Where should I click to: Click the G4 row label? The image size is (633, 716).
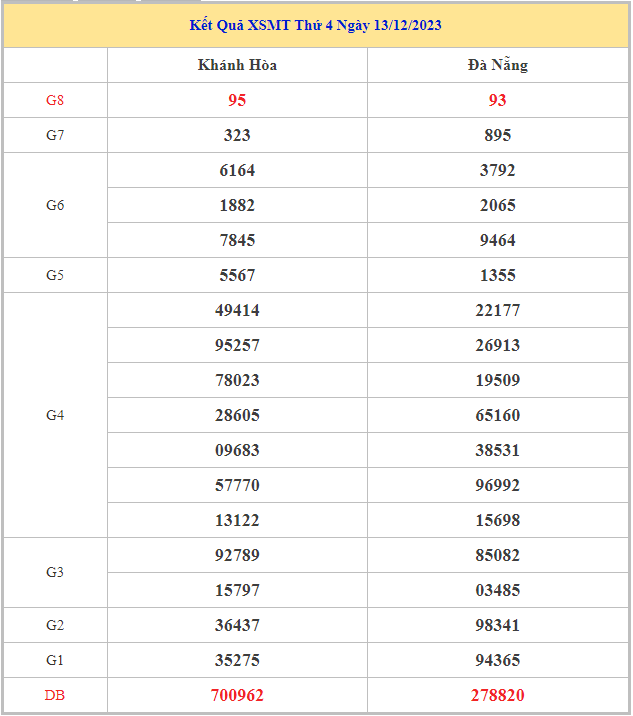pos(55,415)
